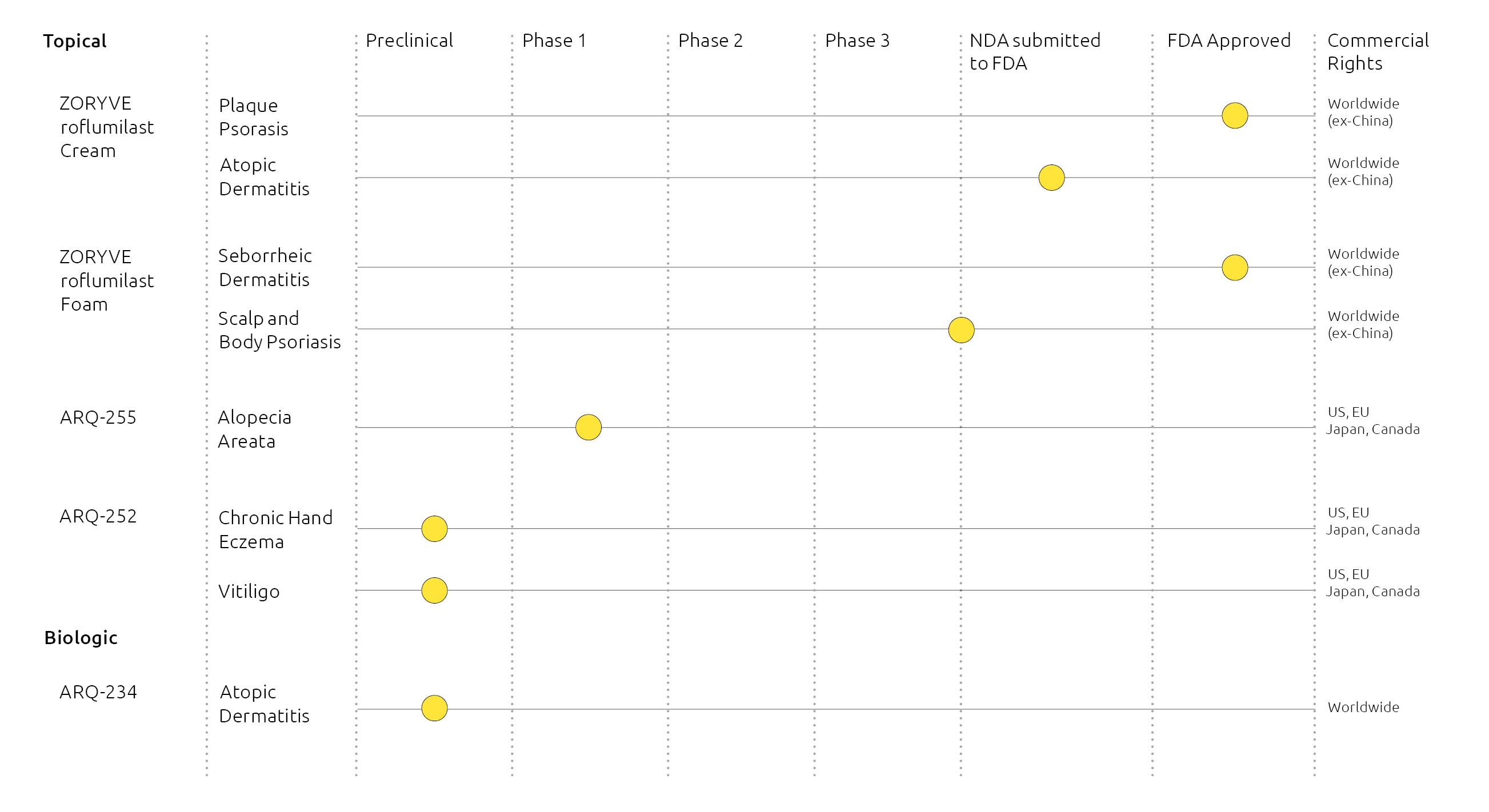Select the Phase 2 column header

coord(710,41)
